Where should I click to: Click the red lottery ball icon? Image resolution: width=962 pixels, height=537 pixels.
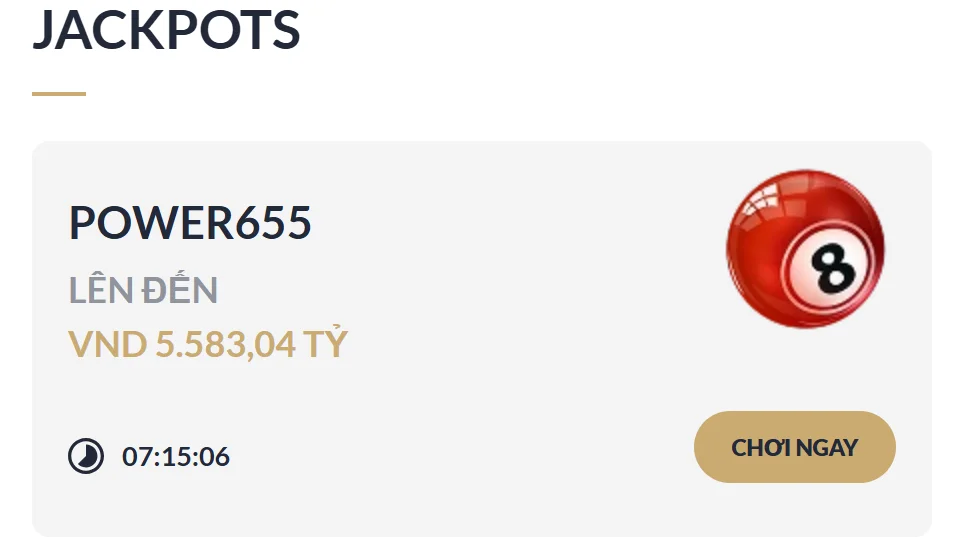click(805, 249)
